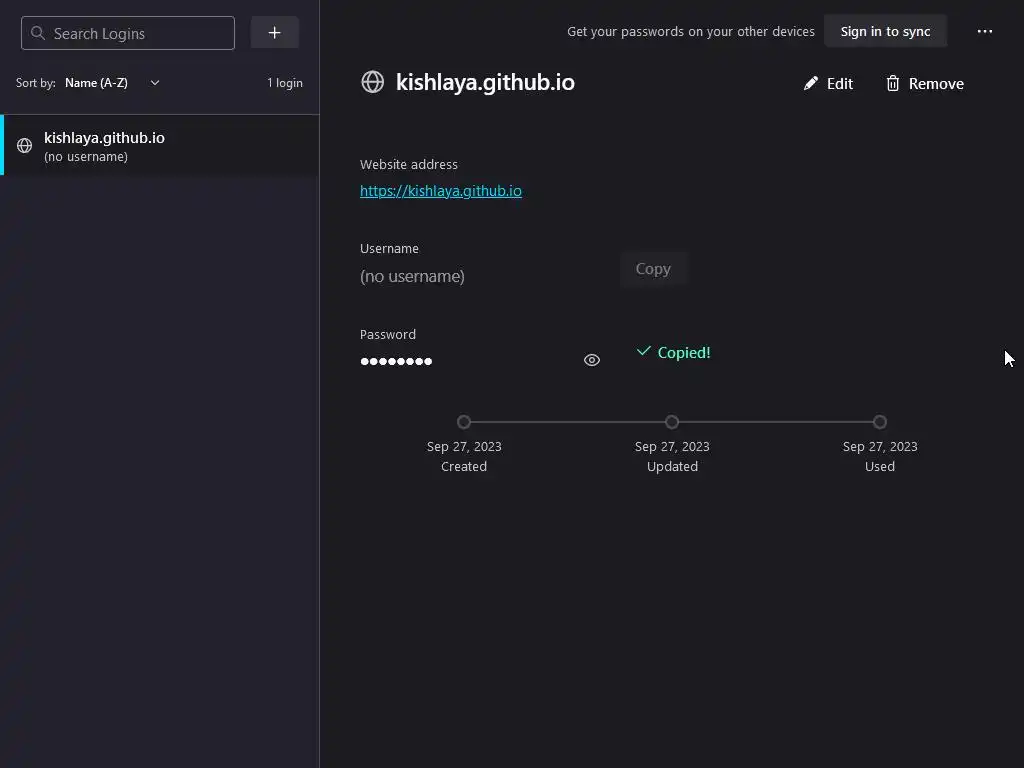This screenshot has width=1024, height=768.
Task: Open the three-dots more options menu
Action: [x=985, y=31]
